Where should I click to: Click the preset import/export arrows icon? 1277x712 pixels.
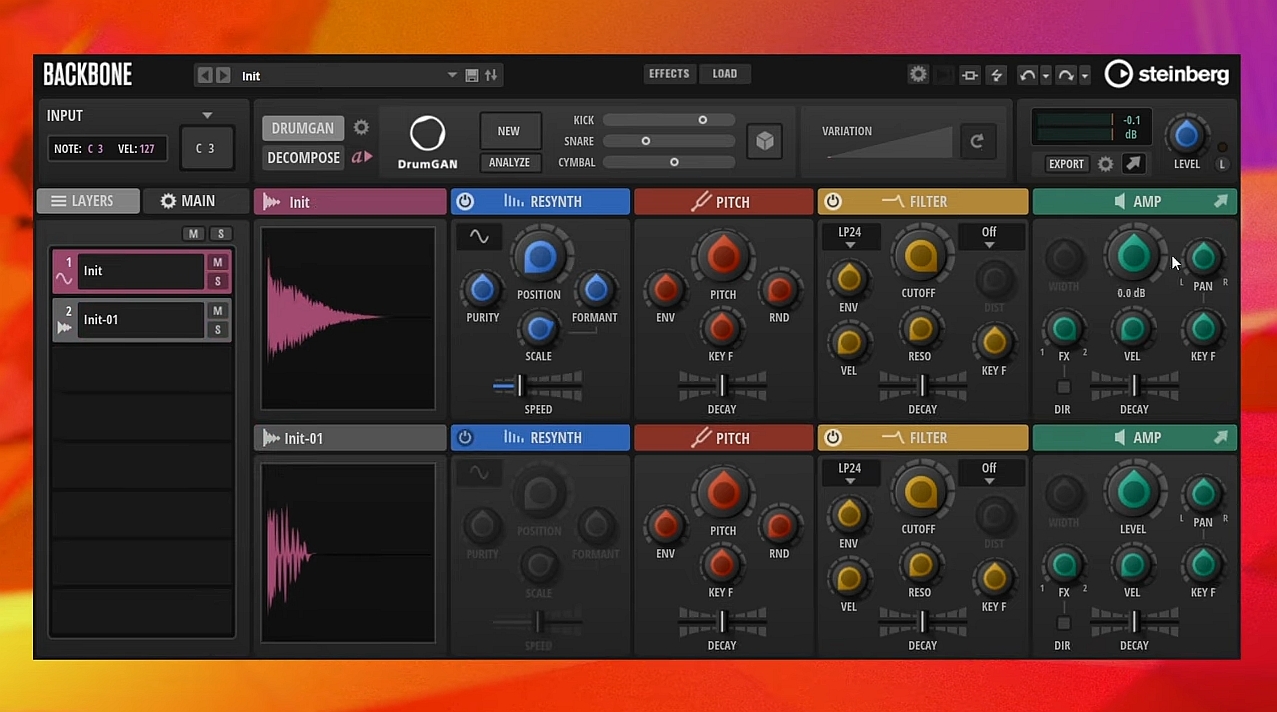(491, 75)
